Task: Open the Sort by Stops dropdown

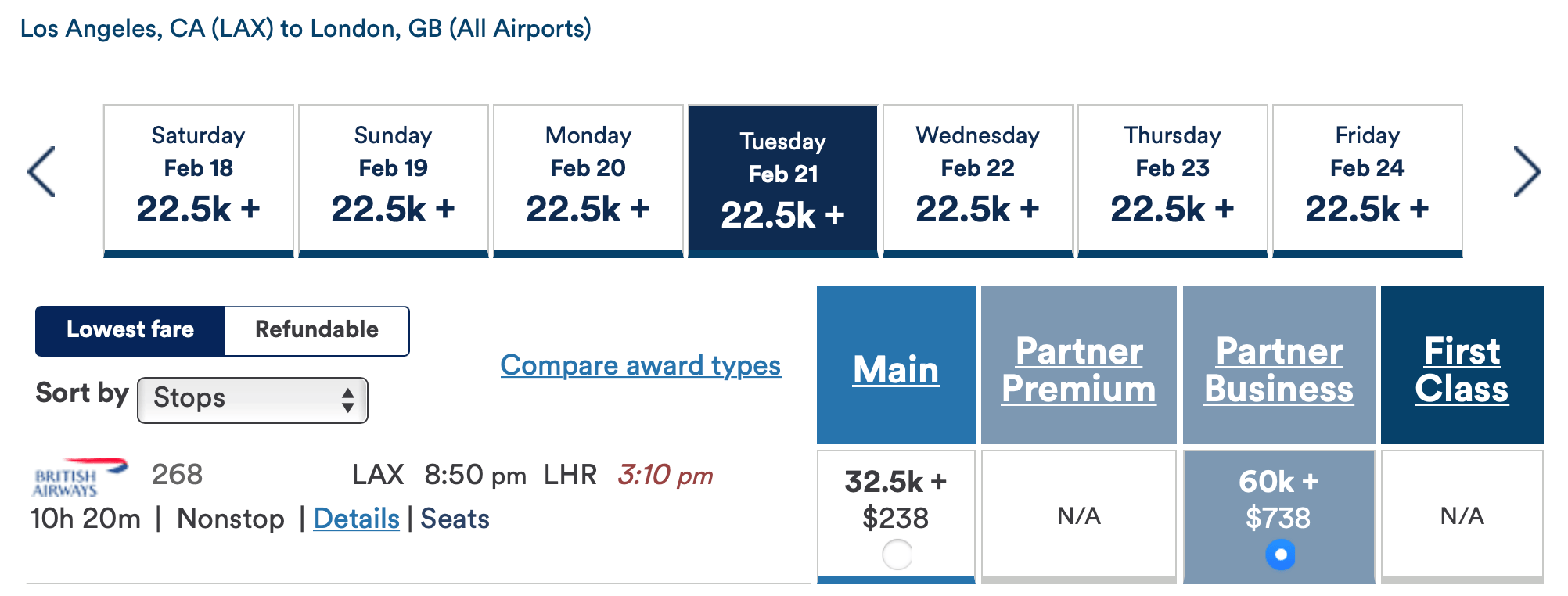Action: (x=253, y=400)
